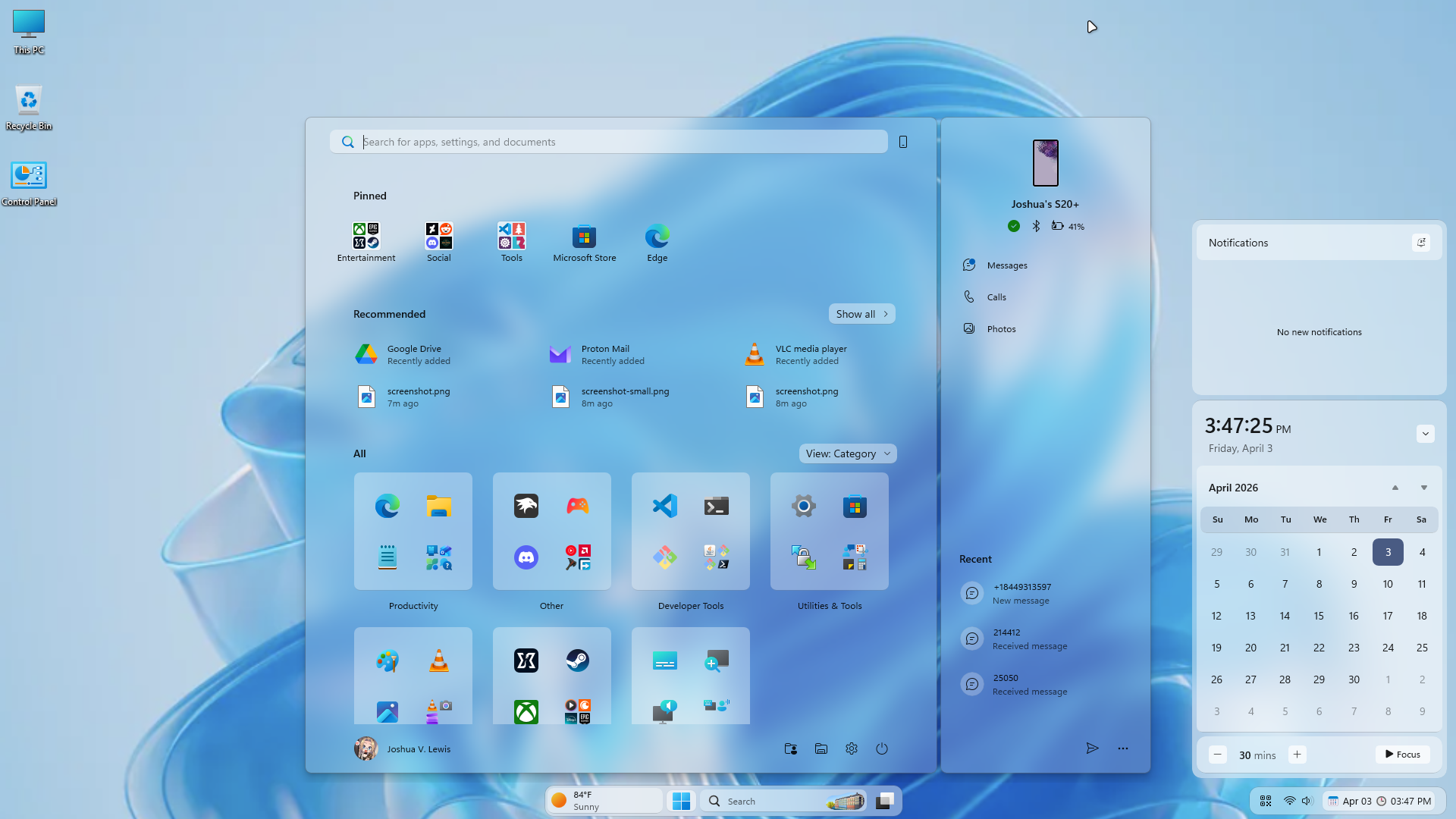Open Settings gear in Start footer
This screenshot has width=1456, height=819.
[x=852, y=748]
